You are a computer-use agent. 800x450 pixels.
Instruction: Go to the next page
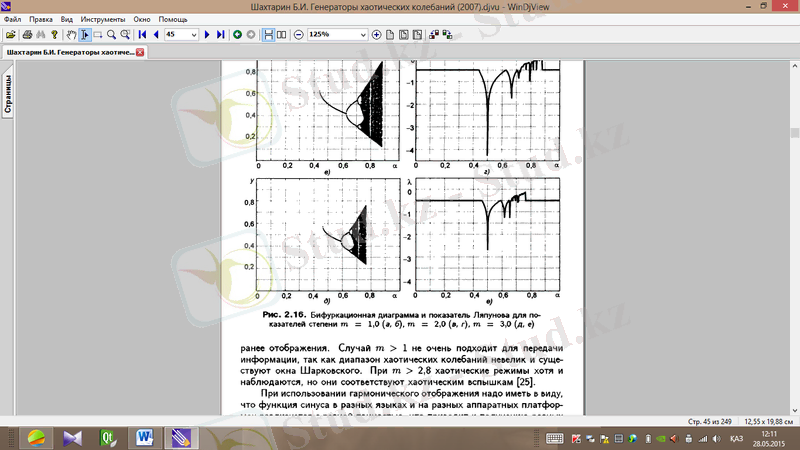click(207, 34)
